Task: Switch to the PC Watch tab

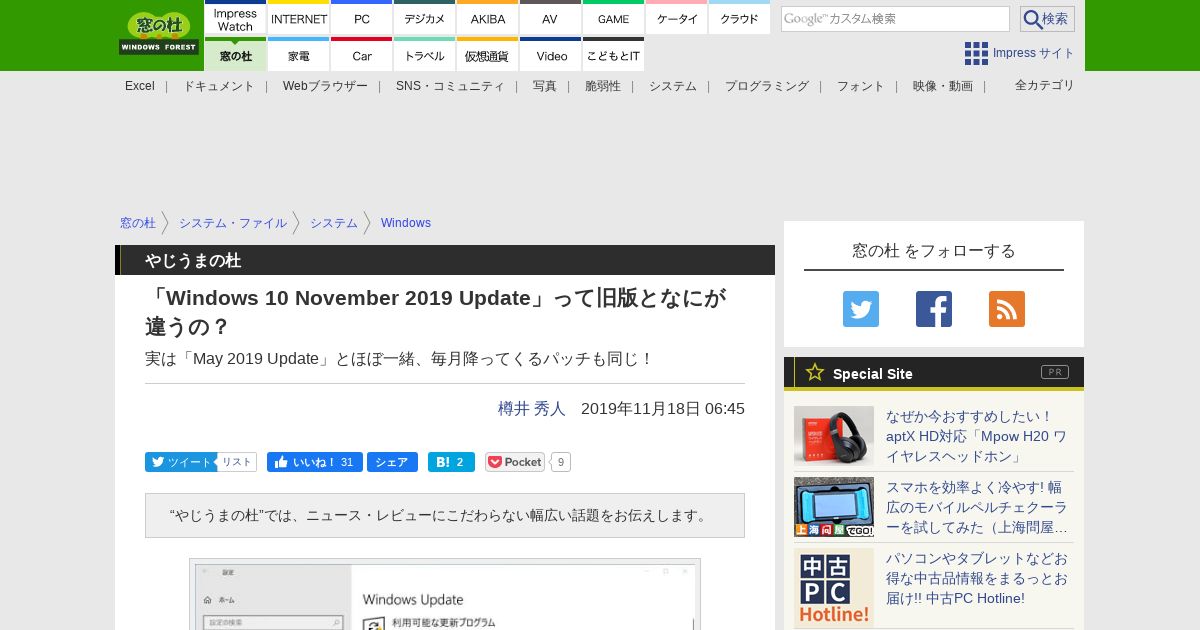Action: [x=362, y=19]
